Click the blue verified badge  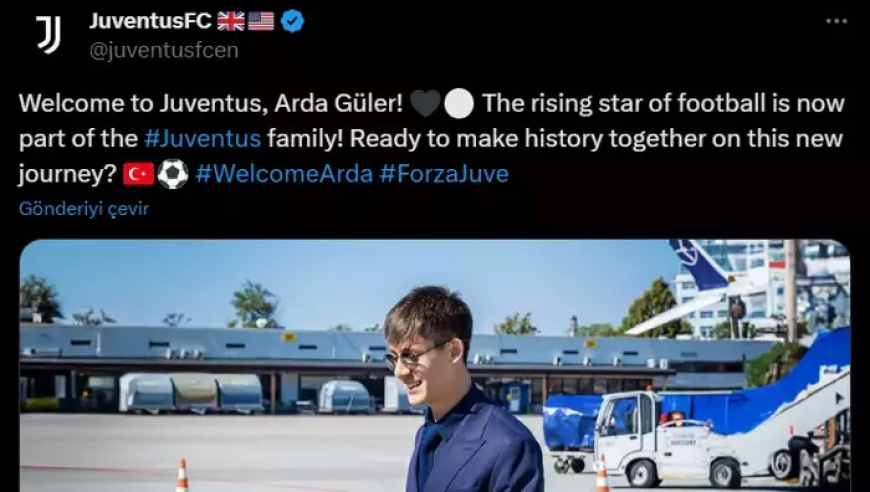pyautogui.click(x=292, y=22)
